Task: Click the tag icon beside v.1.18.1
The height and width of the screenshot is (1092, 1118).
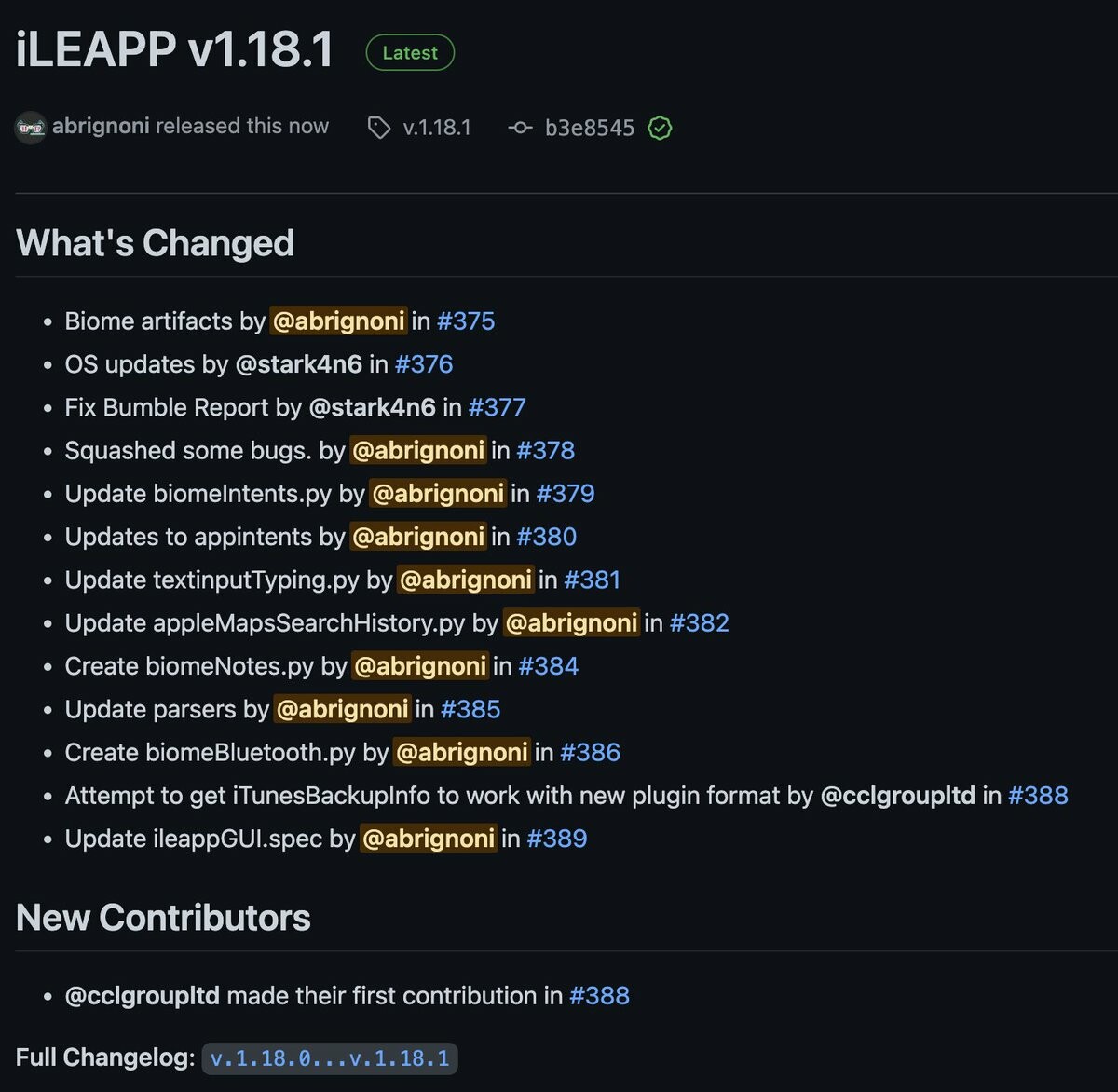Action: tap(378, 128)
